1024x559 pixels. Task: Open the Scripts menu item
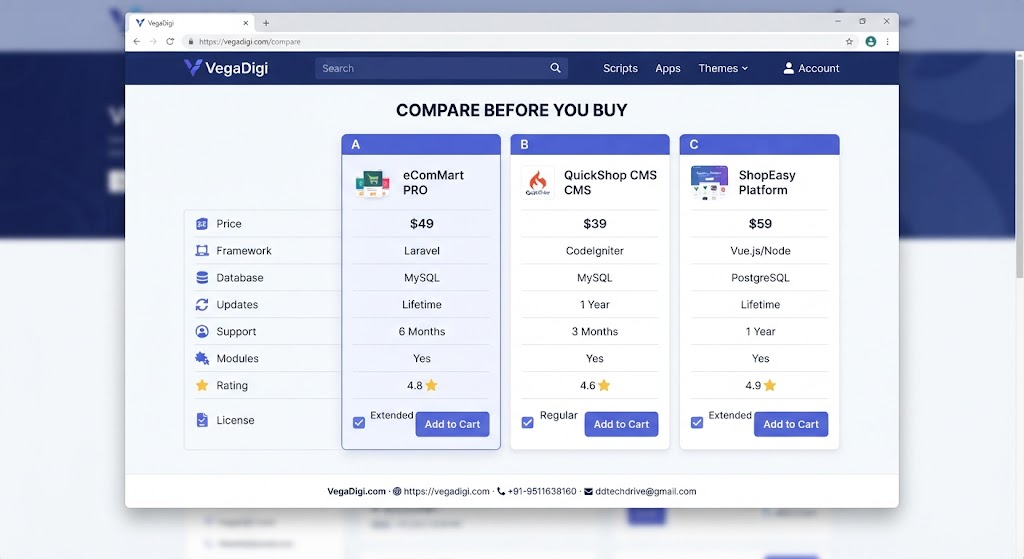pos(620,68)
